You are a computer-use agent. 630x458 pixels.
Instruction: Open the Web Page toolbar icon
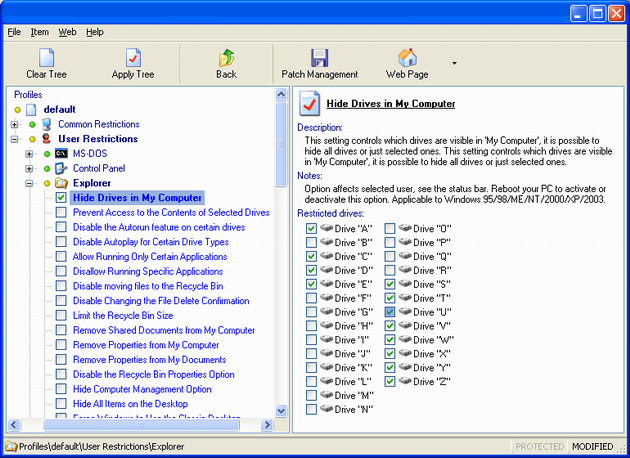[407, 58]
